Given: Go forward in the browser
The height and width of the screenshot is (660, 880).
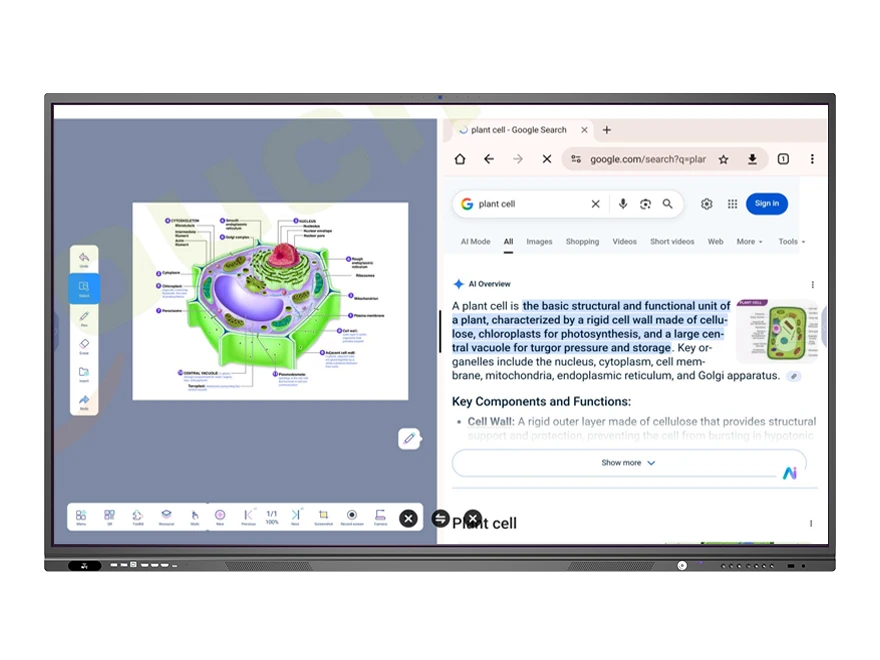Looking at the screenshot, I should (518, 159).
